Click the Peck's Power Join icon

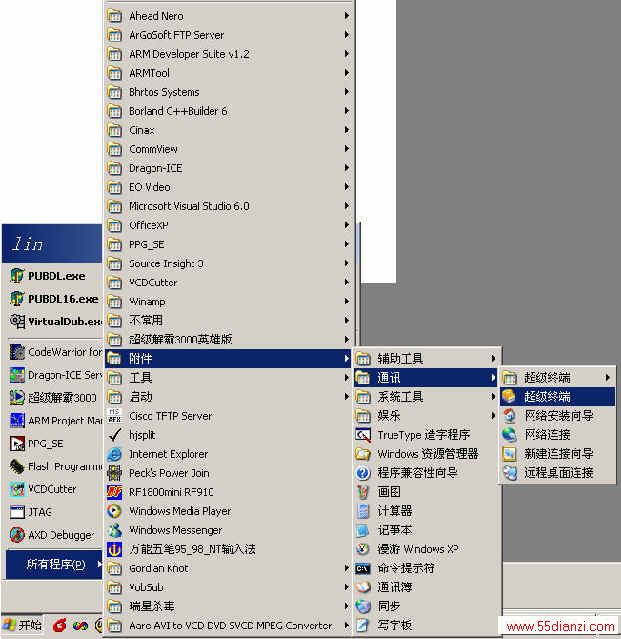(115, 473)
